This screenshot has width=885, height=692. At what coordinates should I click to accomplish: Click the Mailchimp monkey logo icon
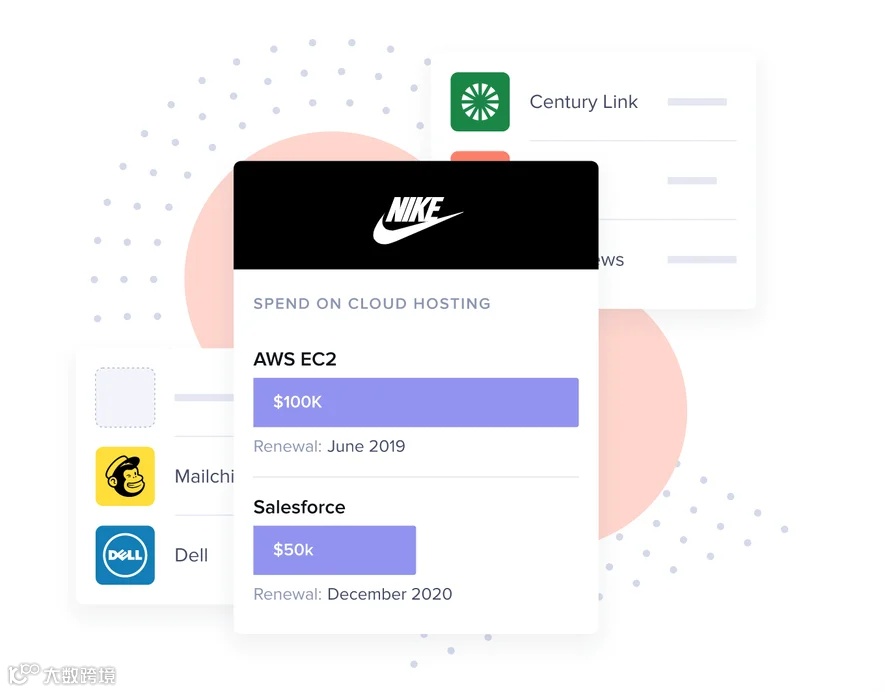point(125,476)
